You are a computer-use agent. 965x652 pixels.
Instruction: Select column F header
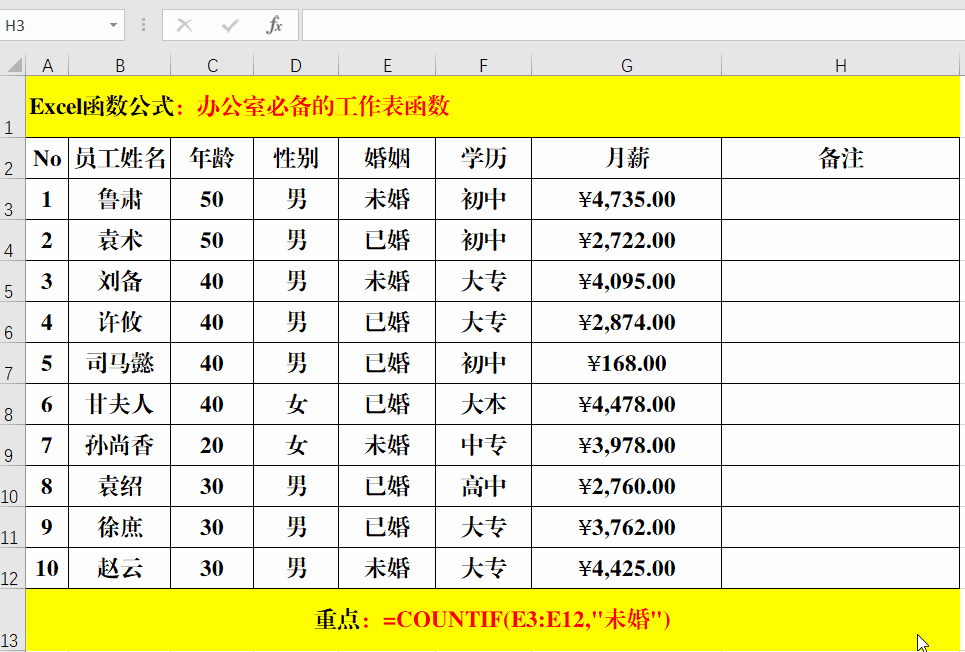pos(483,65)
